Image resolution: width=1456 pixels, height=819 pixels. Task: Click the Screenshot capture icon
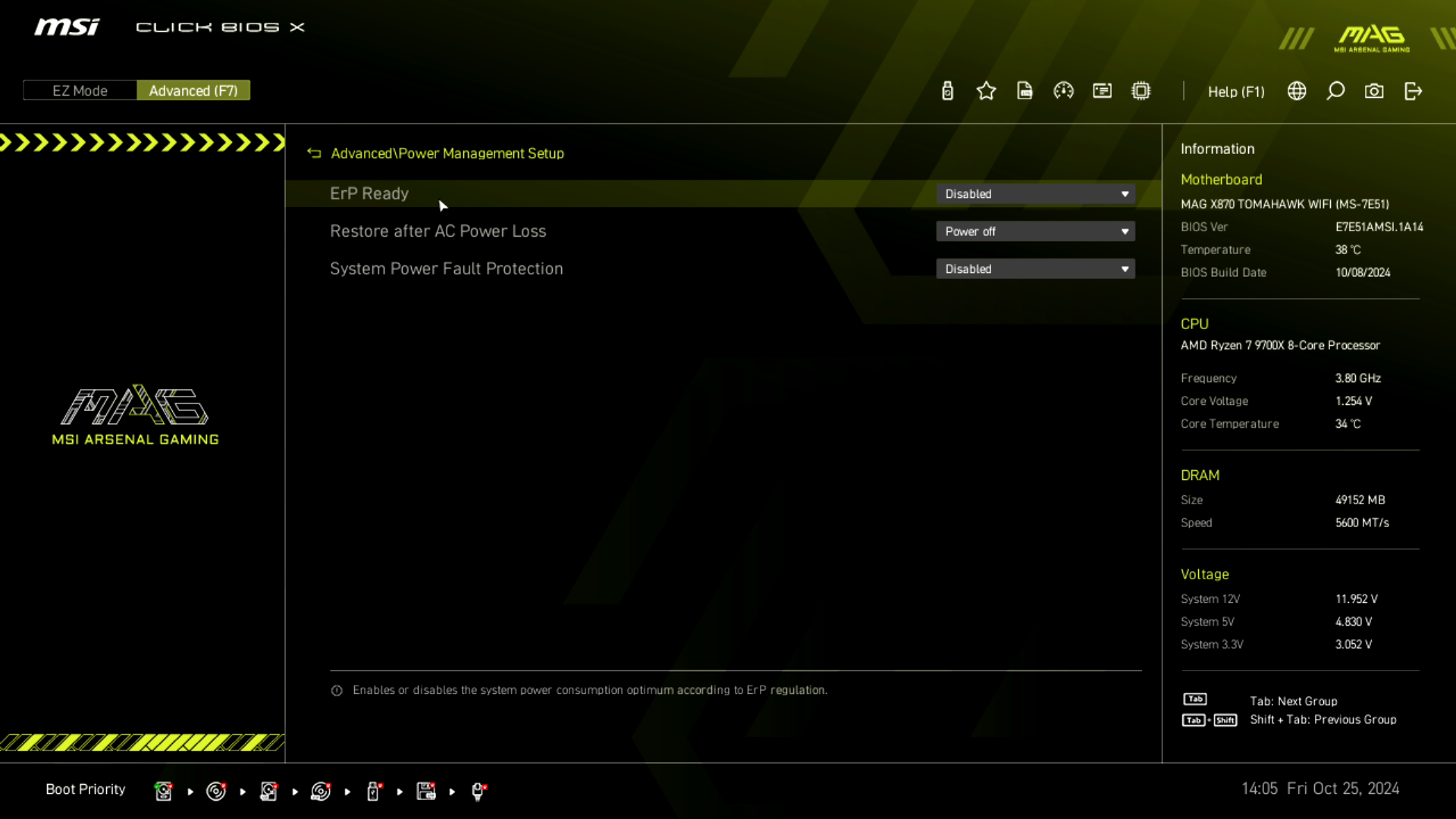point(1375,91)
